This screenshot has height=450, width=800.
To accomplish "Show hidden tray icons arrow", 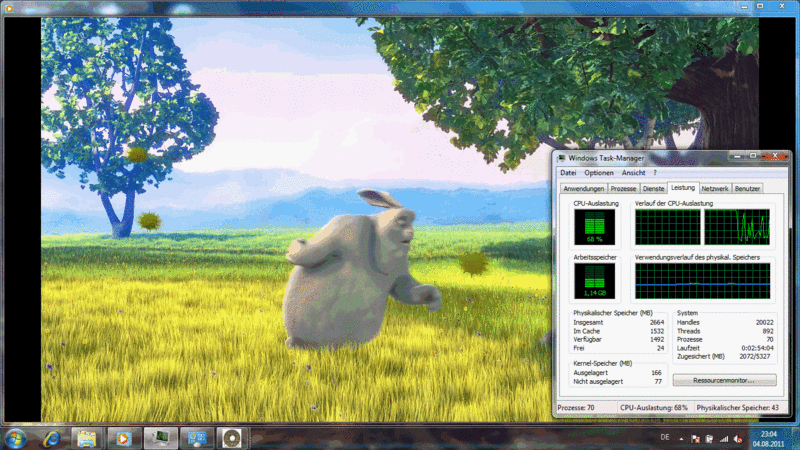I will (x=681, y=439).
